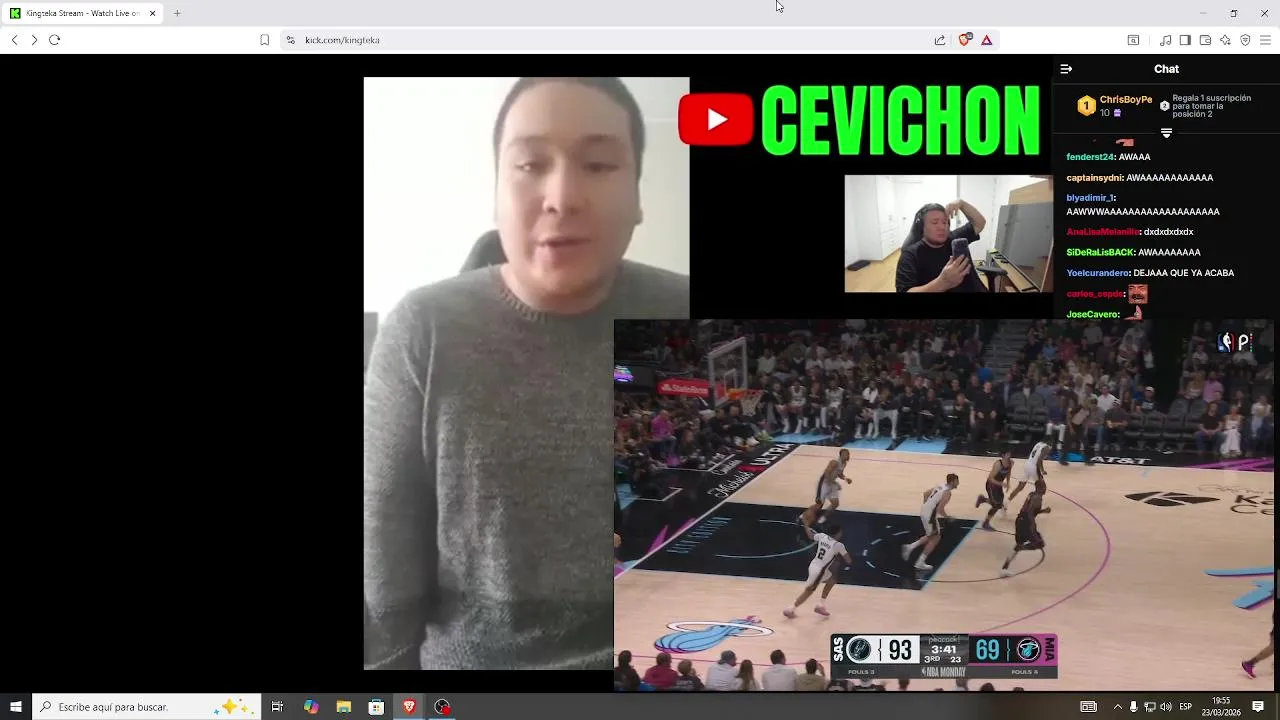Viewport: 1280px width, 720px height.
Task: Click the Chat panel header title
Action: 1166,69
